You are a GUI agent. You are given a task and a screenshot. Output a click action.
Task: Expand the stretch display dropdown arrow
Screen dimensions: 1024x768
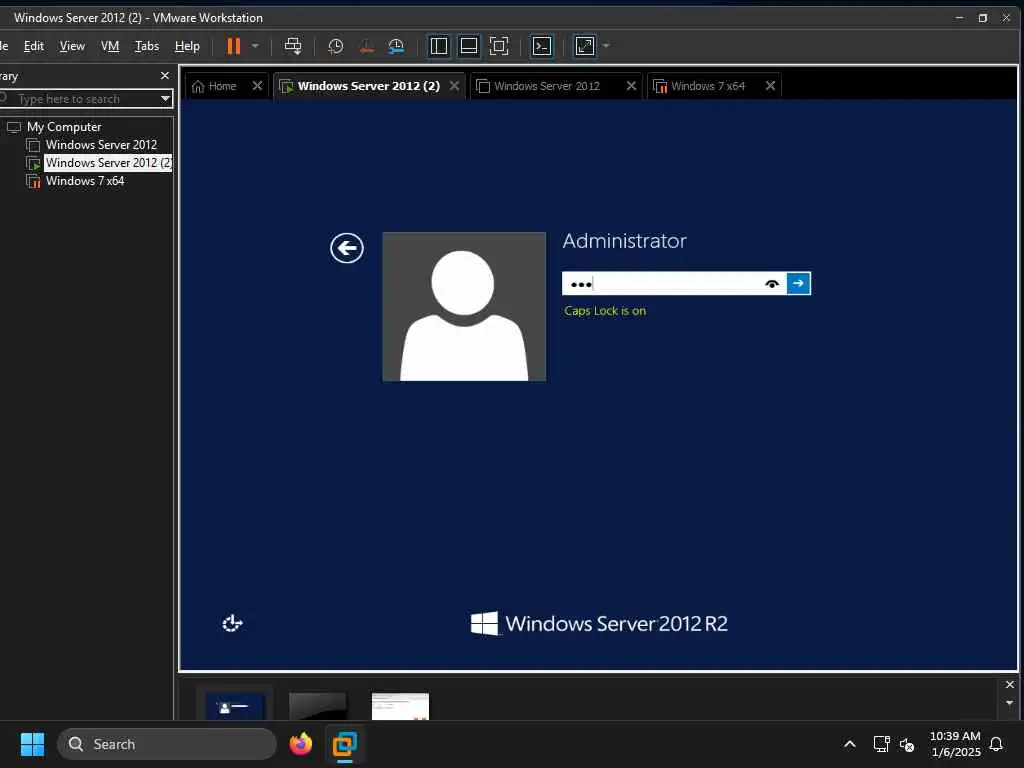[x=606, y=46]
